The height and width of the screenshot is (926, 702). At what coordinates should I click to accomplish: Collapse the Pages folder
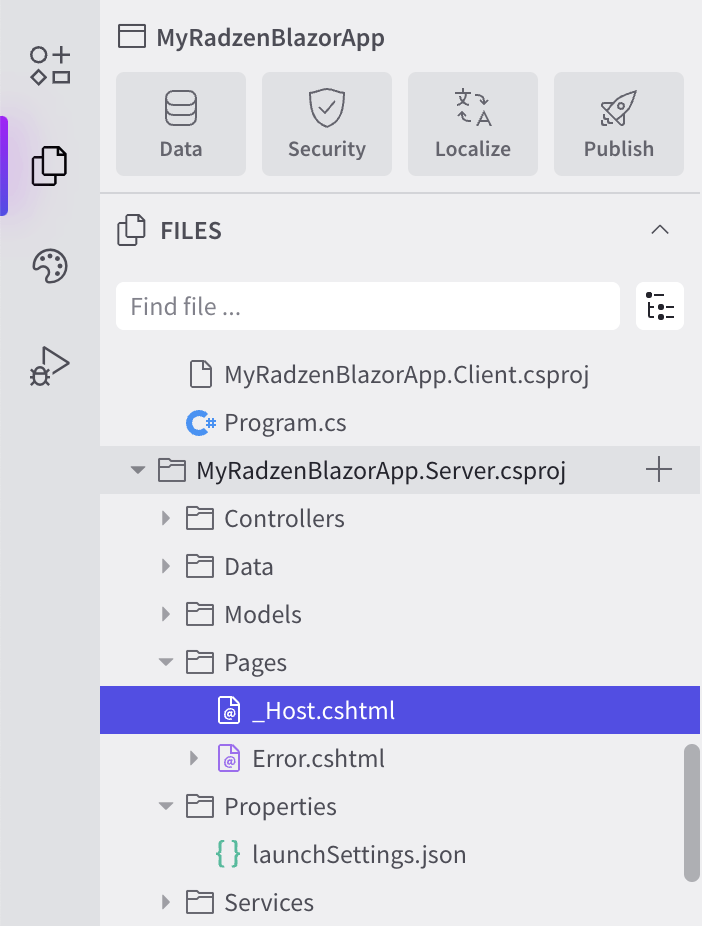(166, 662)
